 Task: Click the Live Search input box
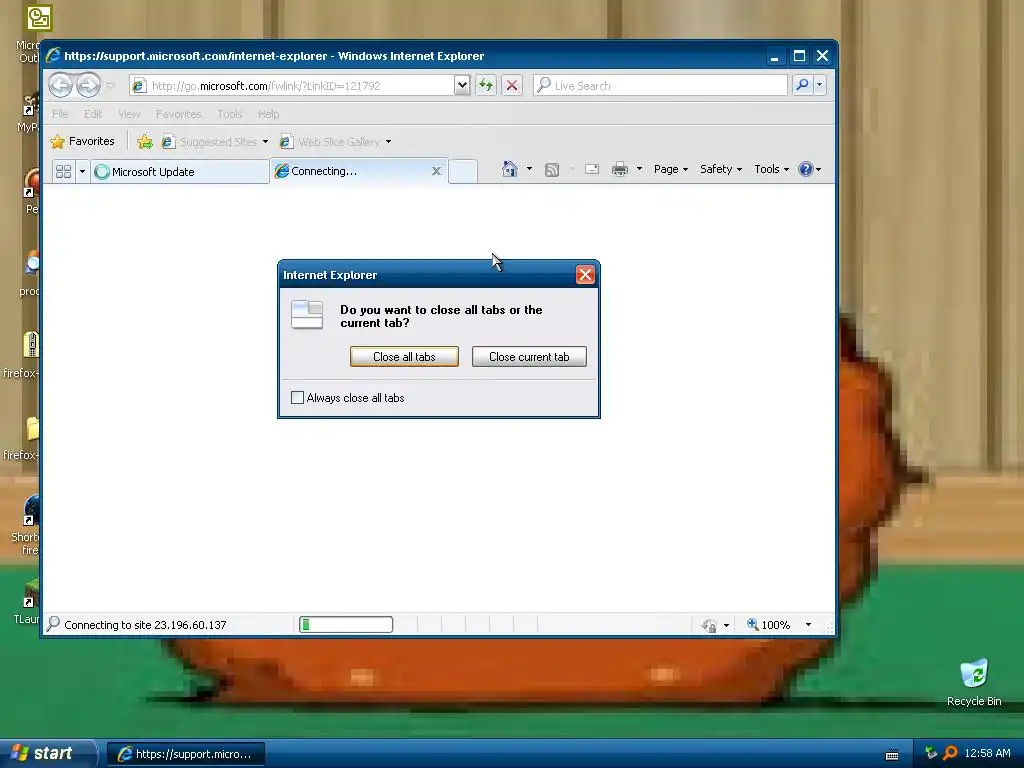tap(660, 86)
